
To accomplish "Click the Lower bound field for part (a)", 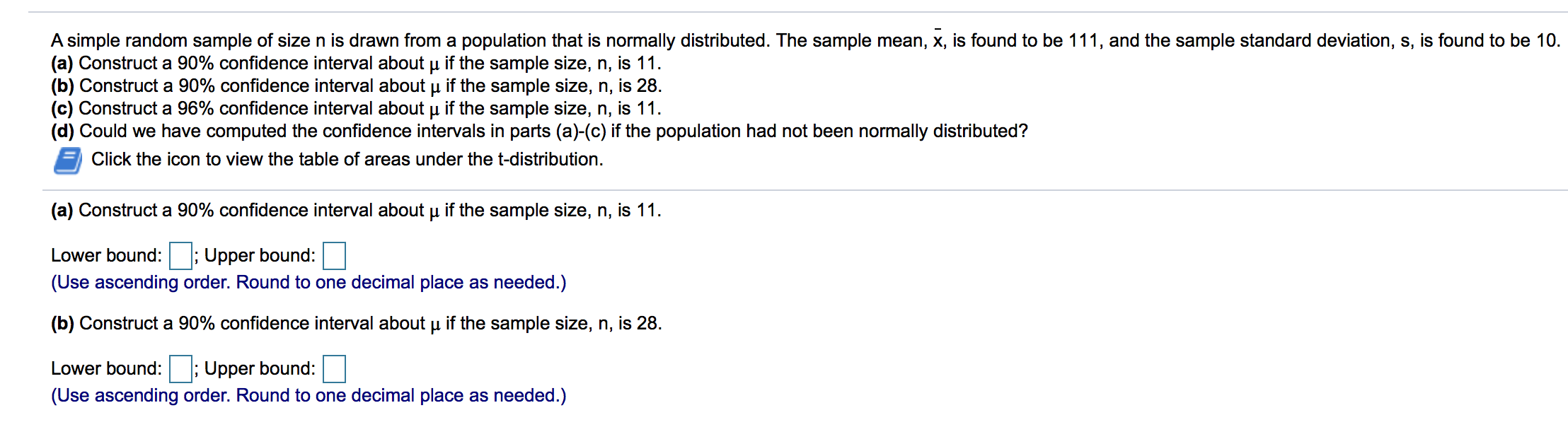I will pyautogui.click(x=180, y=255).
